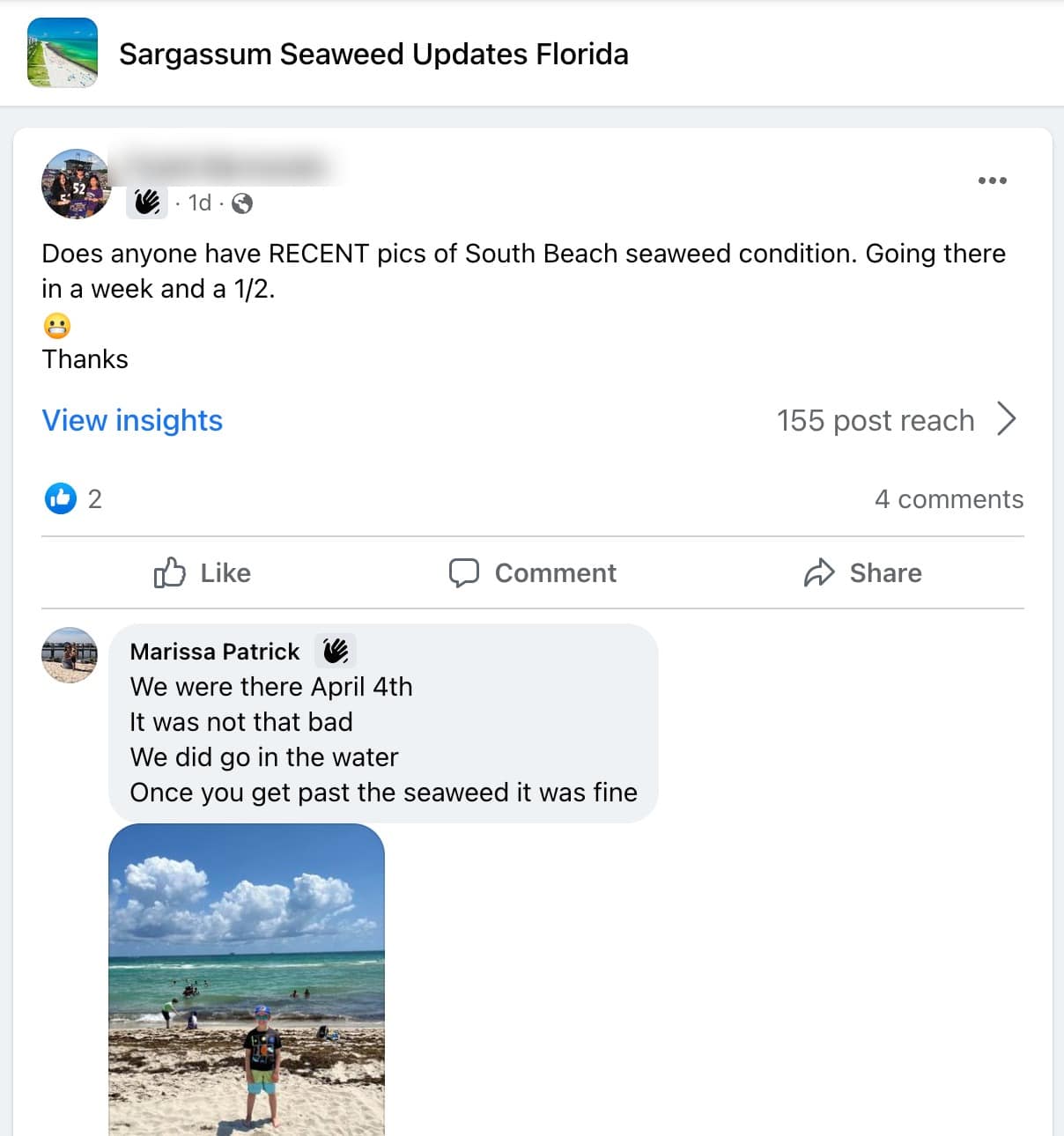The height and width of the screenshot is (1136, 1064).
Task: Click the 1d post timestamp
Action: click(x=200, y=203)
